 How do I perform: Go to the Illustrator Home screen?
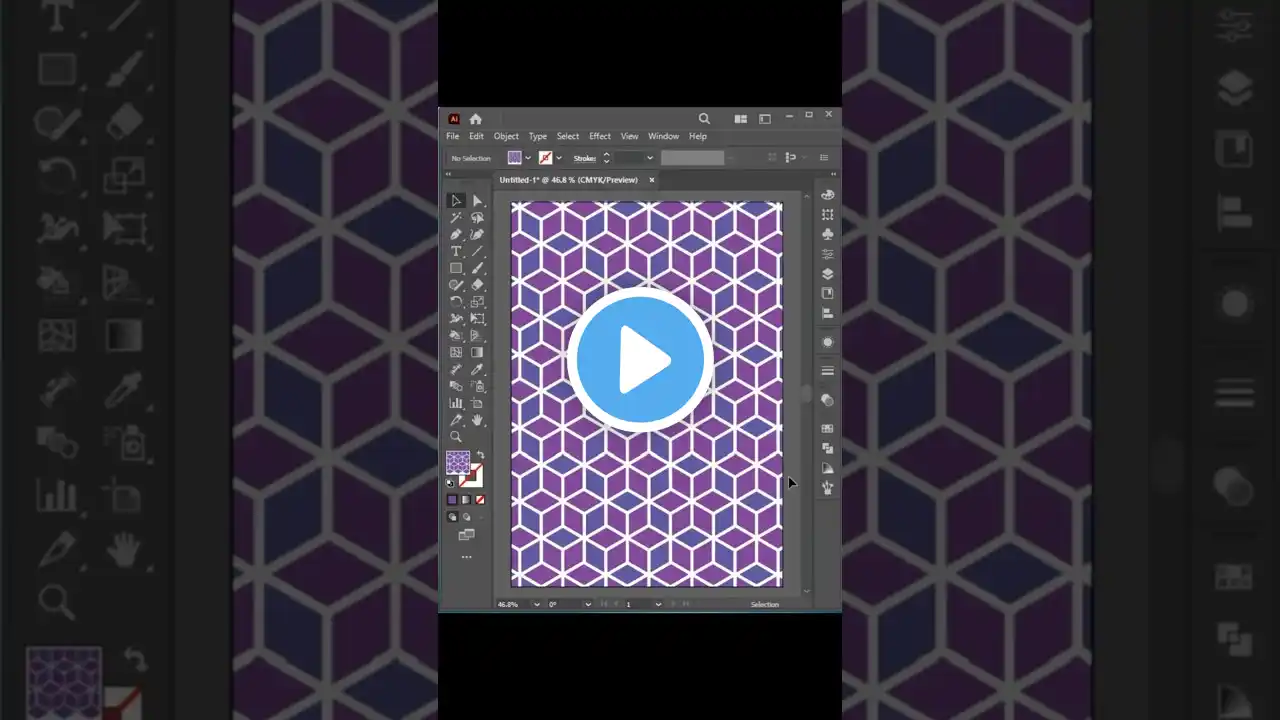(476, 119)
